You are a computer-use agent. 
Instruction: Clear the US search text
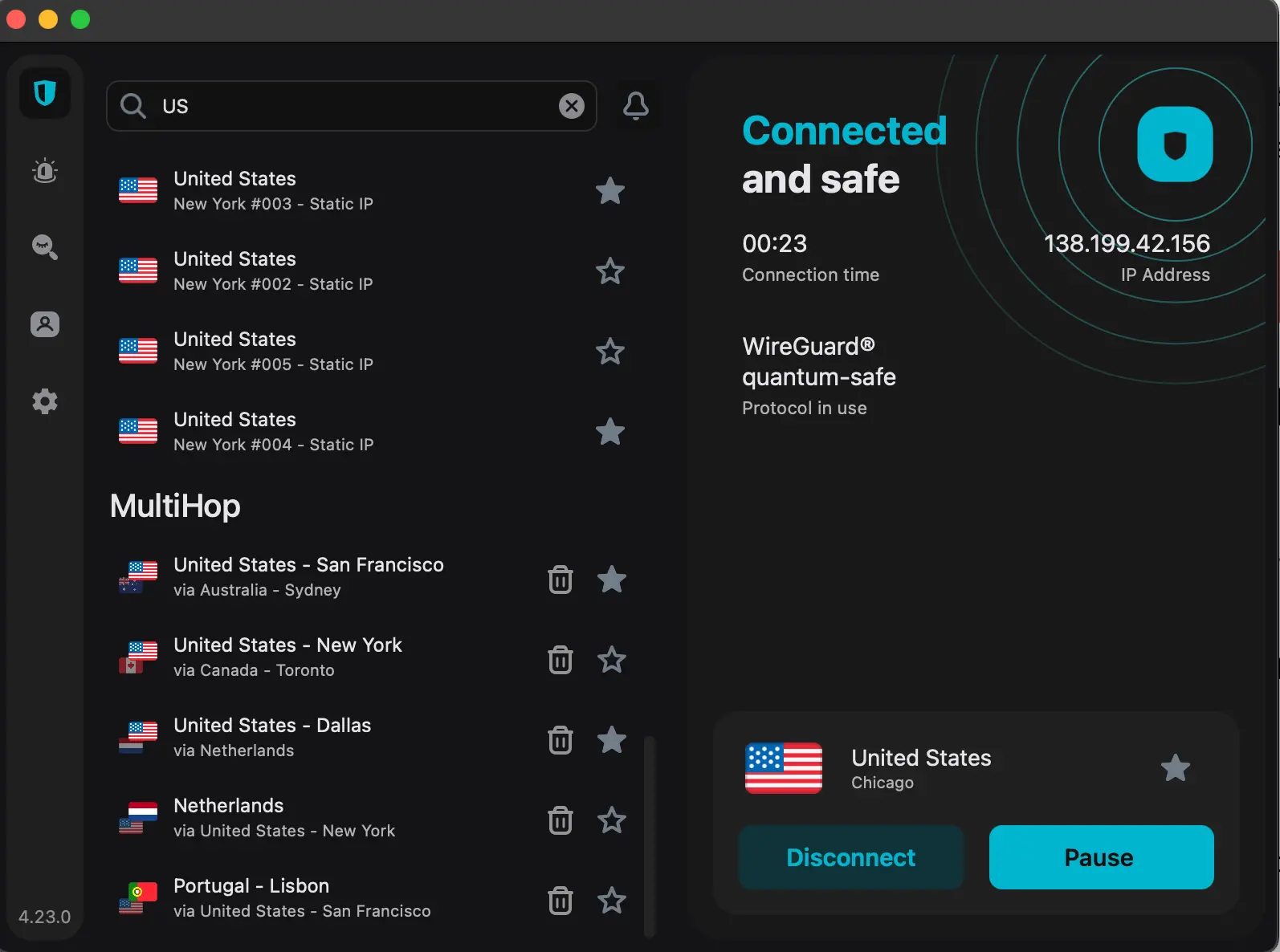[x=571, y=106]
